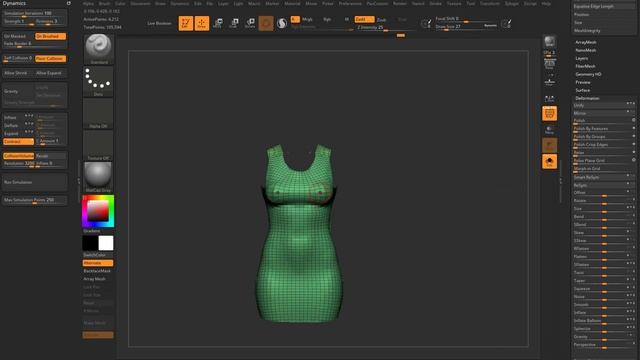640x360 pixels.
Task: Toggle Allow Shrink option
Action: 18,73
